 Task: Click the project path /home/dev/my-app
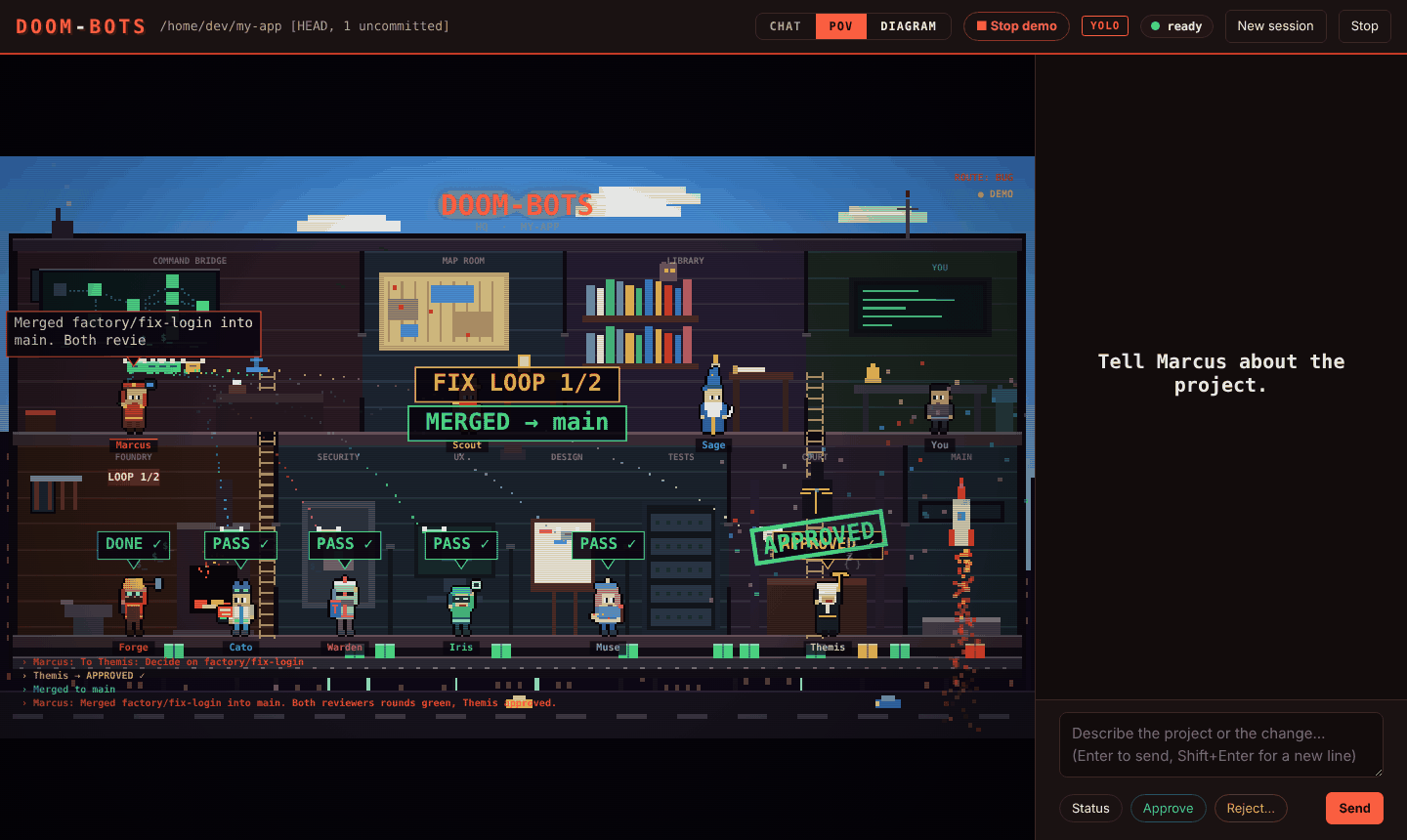pos(221,26)
